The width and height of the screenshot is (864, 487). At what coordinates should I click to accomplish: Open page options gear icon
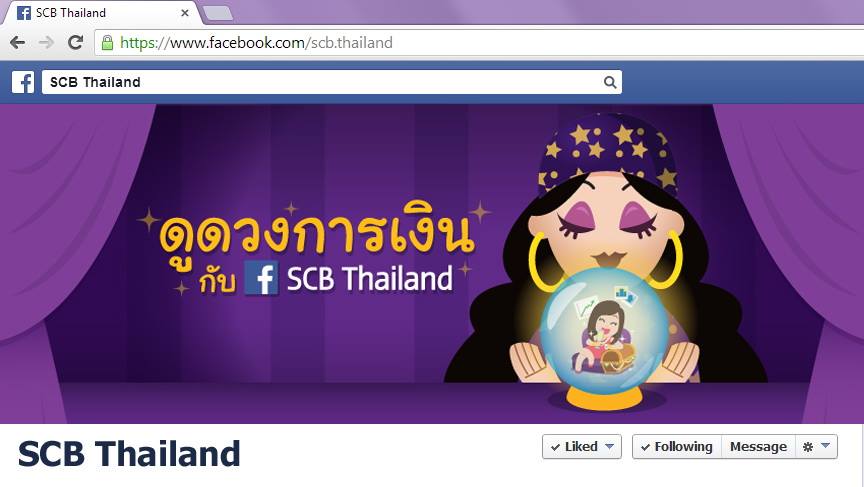[x=808, y=447]
